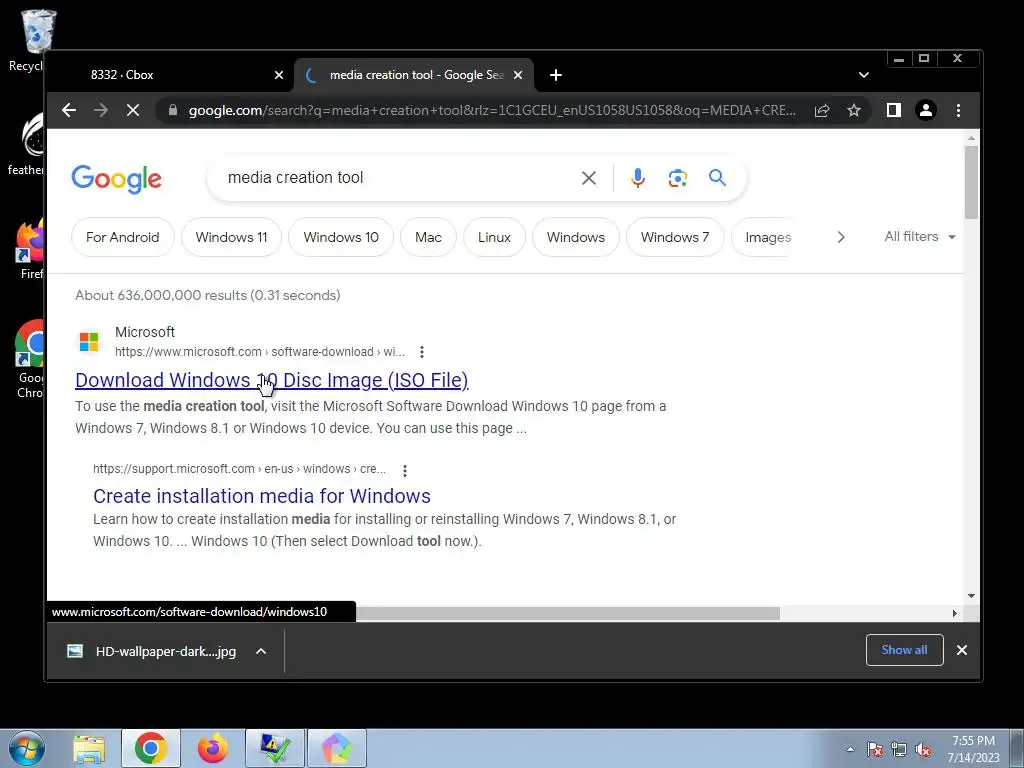Viewport: 1024px width, 768px height.
Task: Filter results by Windows 7 chip
Action: pyautogui.click(x=675, y=237)
